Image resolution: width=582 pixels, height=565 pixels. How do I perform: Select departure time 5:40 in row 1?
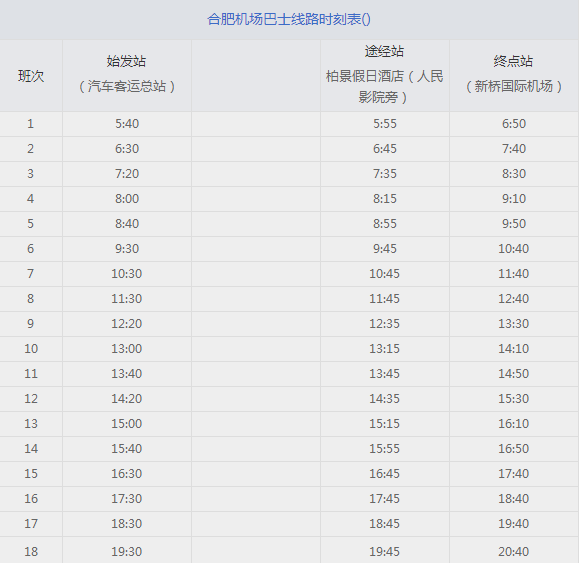127,124
